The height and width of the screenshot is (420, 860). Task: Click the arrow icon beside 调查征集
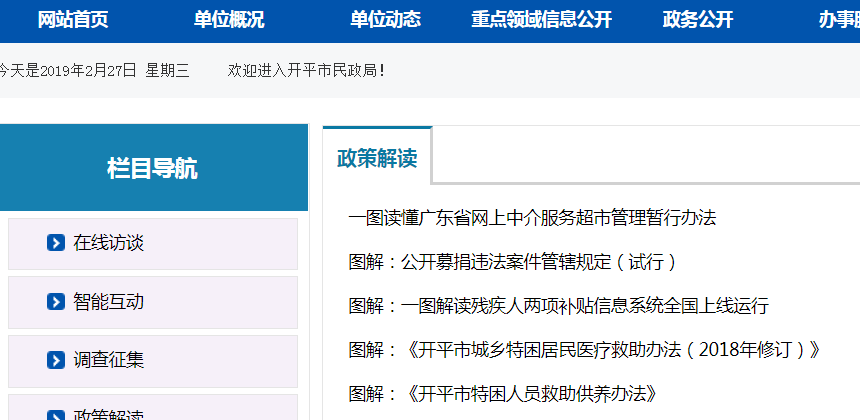click(56, 360)
